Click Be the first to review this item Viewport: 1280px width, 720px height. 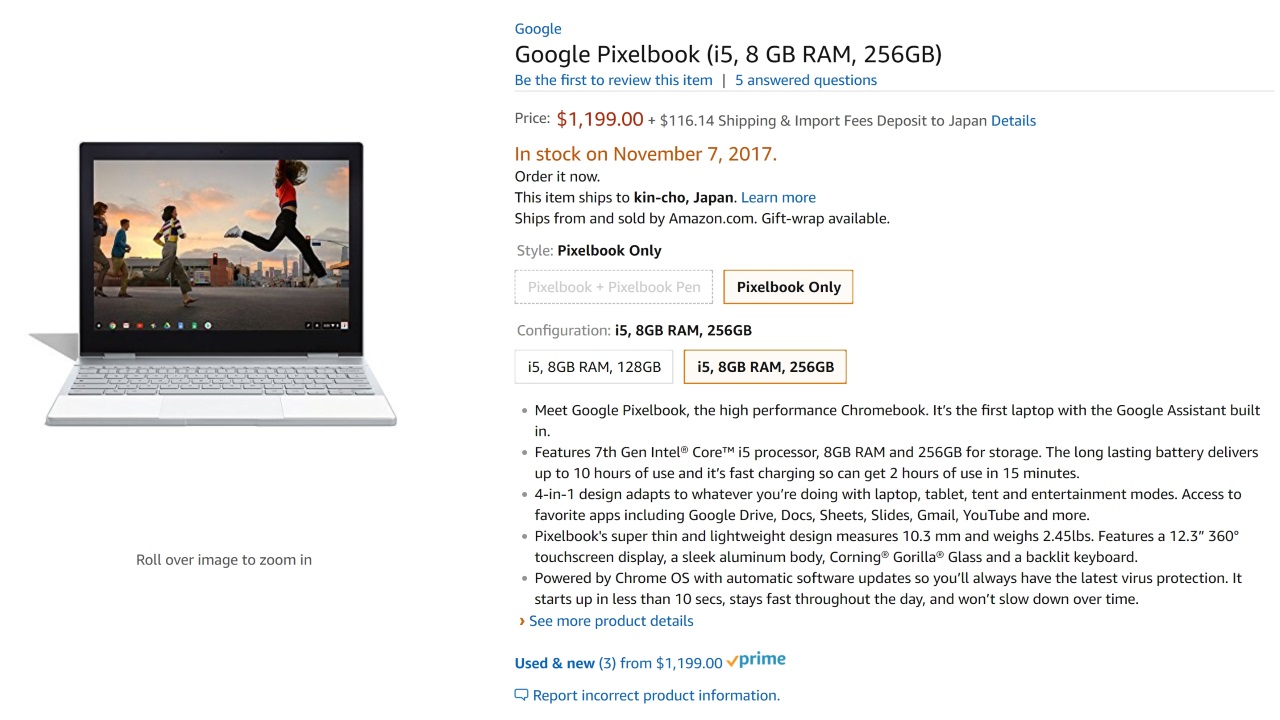pyautogui.click(x=613, y=80)
